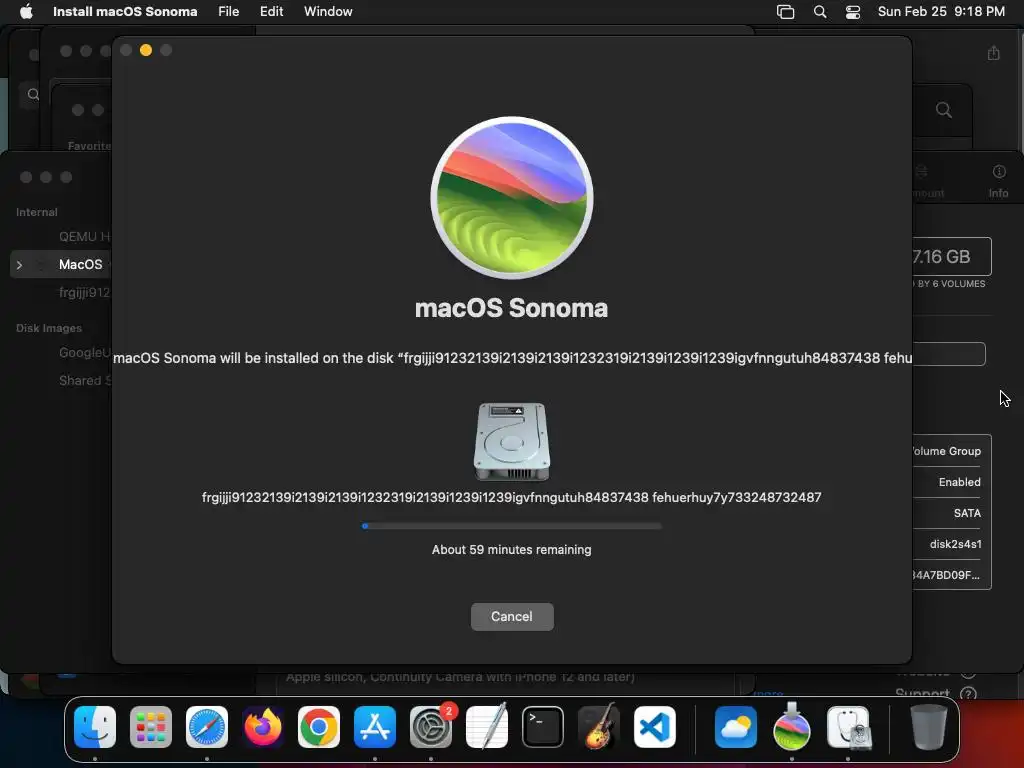The image size is (1024, 768).
Task: Click the date and time in the menu bar
Action: [x=941, y=12]
